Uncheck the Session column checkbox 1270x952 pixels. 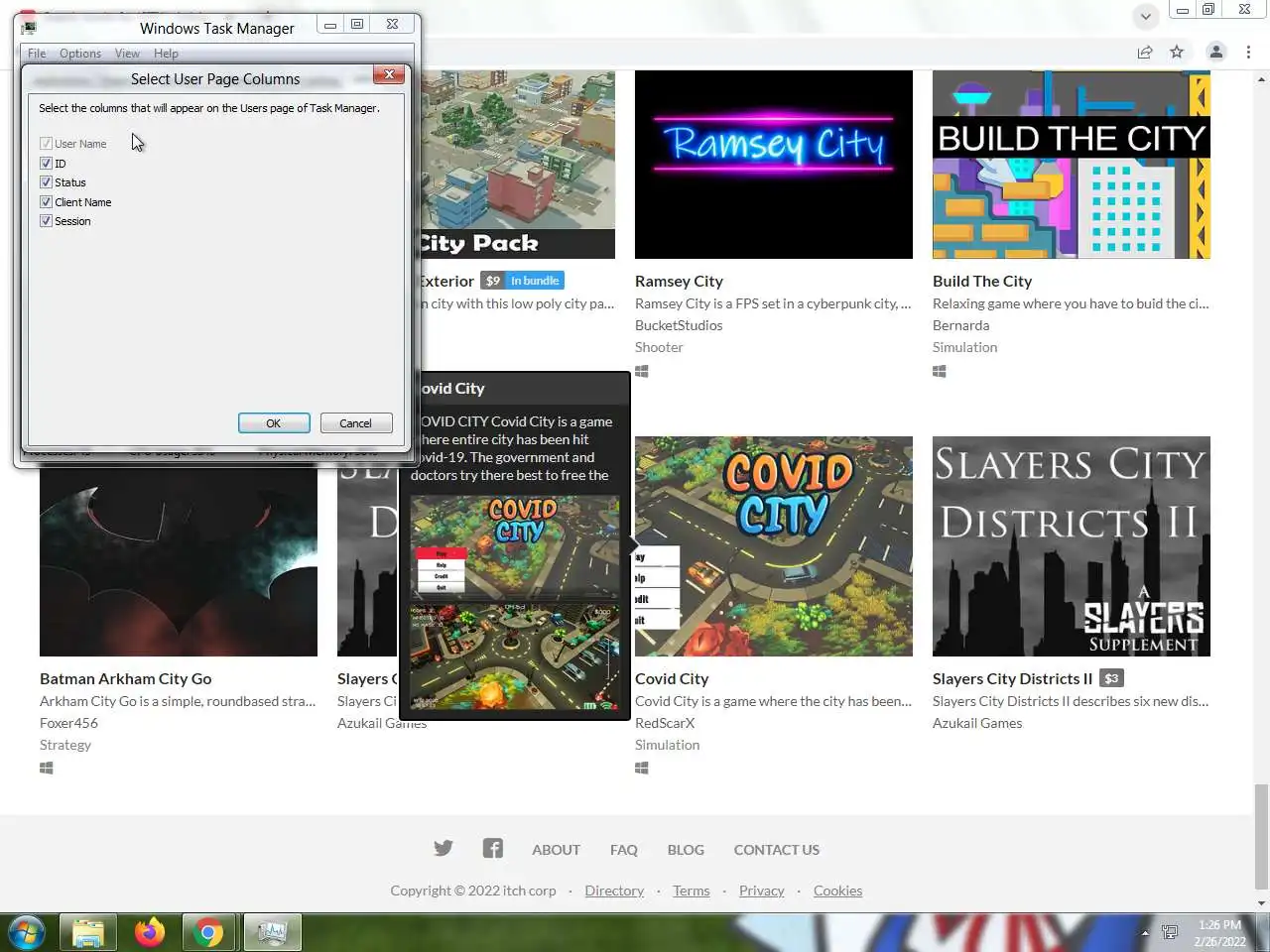pos(46,221)
